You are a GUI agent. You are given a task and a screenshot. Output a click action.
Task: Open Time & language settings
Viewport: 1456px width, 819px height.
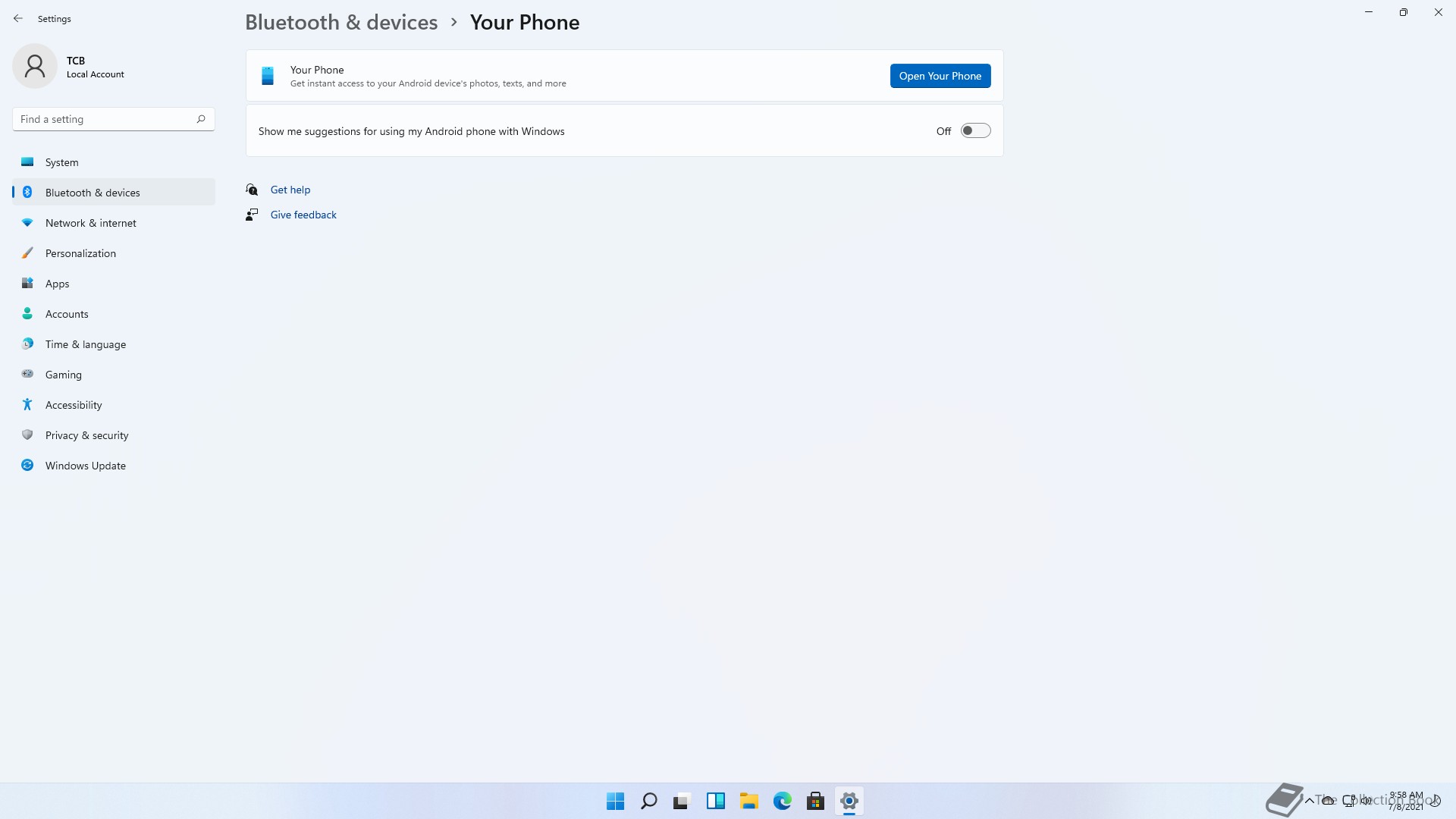point(114,344)
